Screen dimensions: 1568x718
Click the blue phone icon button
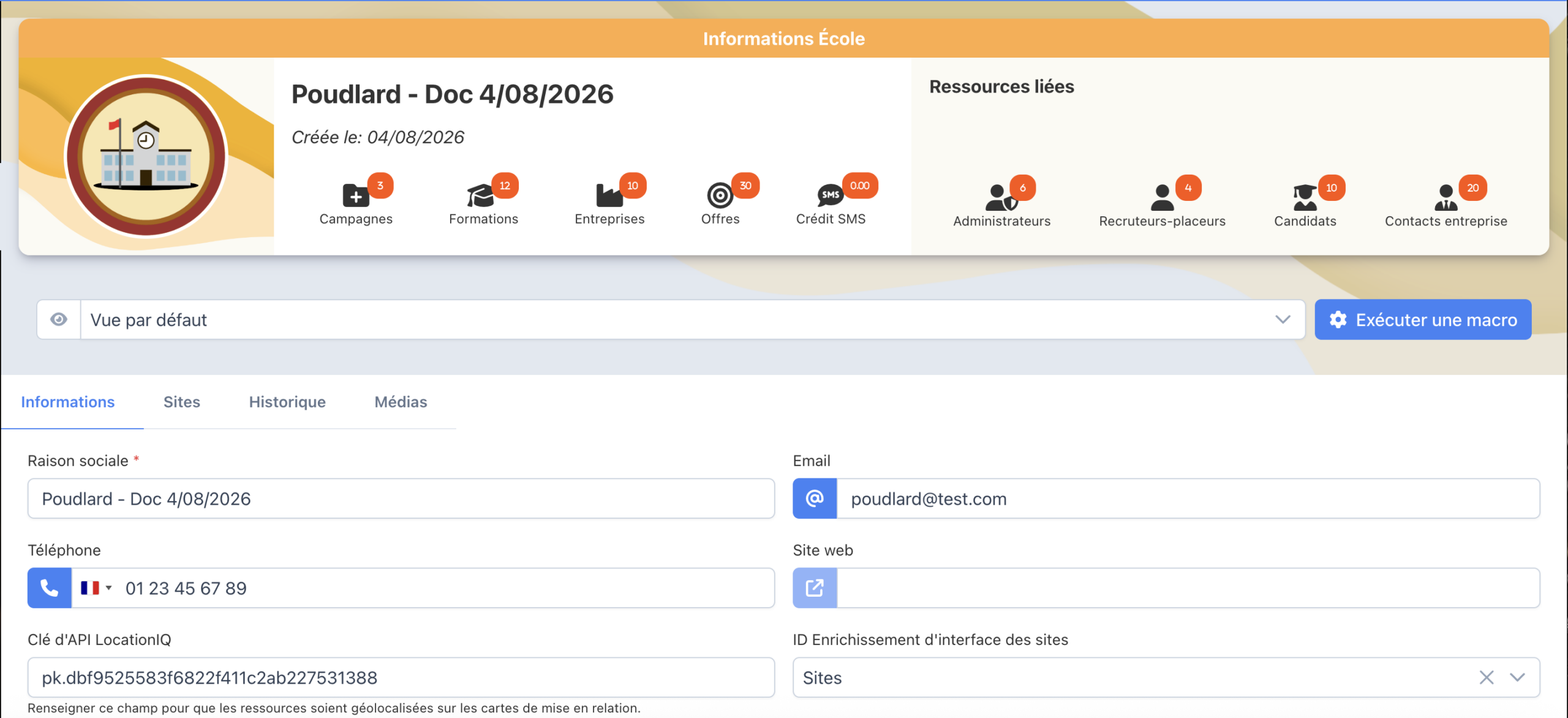click(50, 588)
